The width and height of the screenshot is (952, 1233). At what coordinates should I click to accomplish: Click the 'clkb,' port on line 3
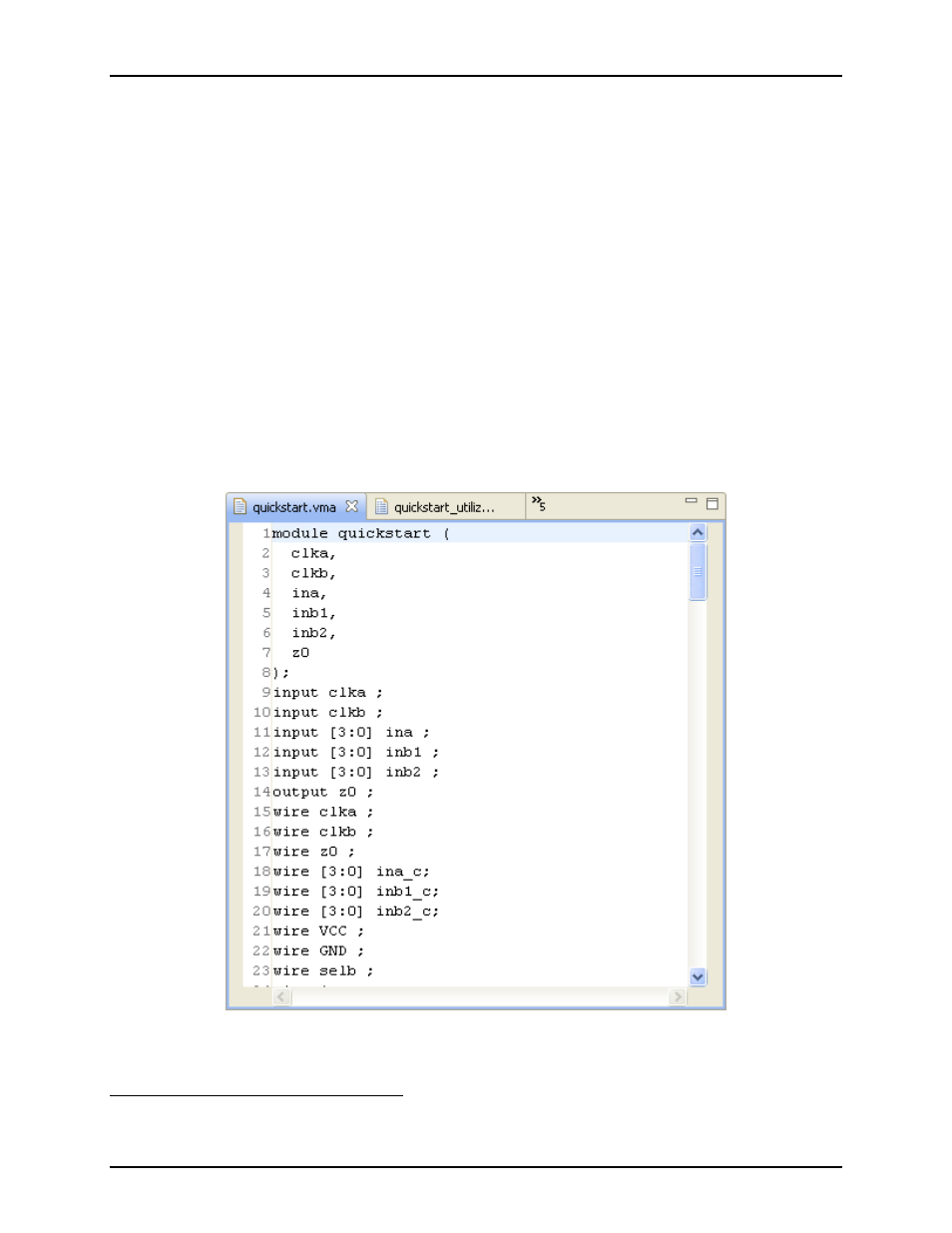pos(313,573)
